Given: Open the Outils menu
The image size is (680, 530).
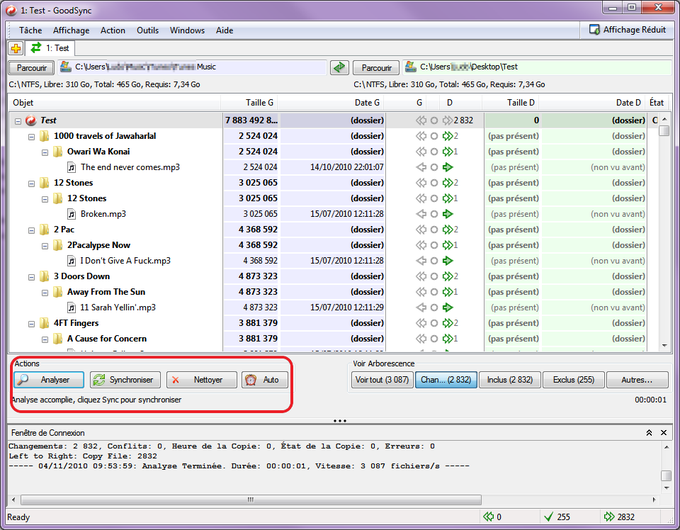Looking at the screenshot, I should [x=147, y=30].
